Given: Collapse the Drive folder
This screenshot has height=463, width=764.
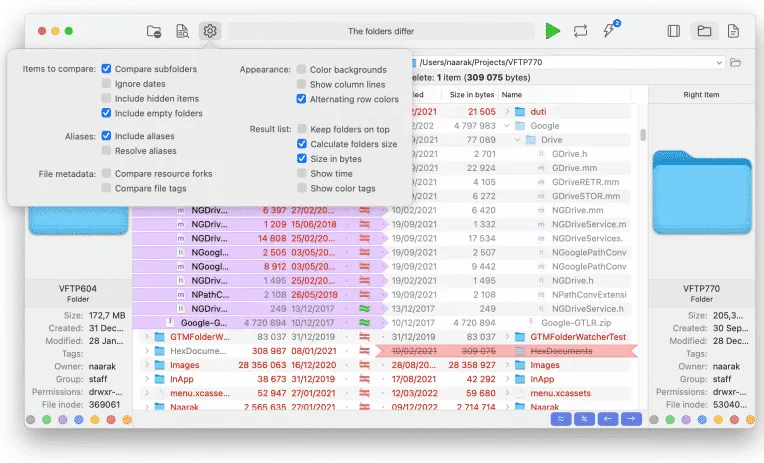Looking at the screenshot, I should [517, 140].
